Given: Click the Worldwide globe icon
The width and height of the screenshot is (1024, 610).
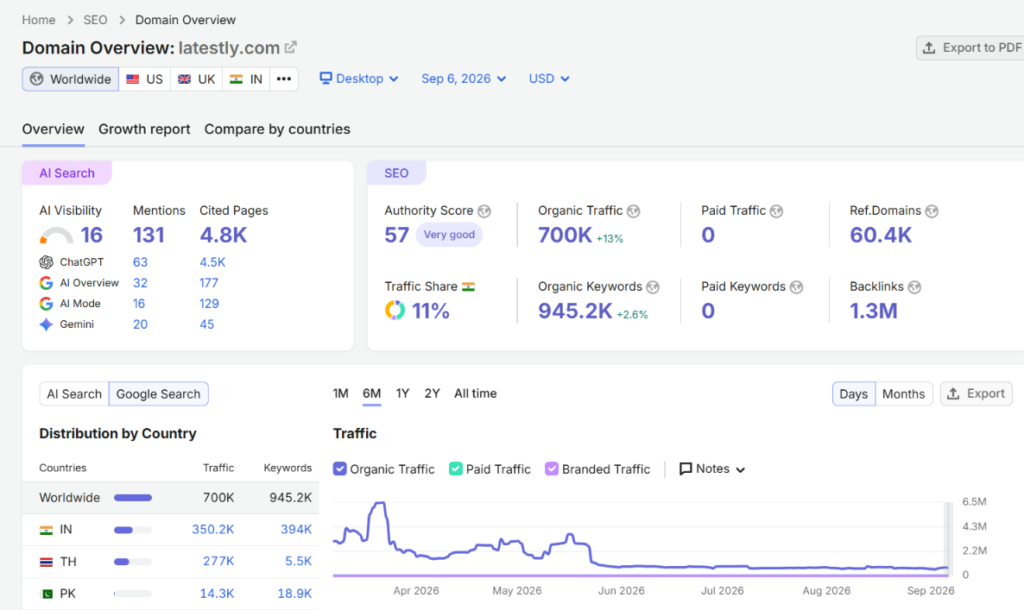Looking at the screenshot, I should click(x=37, y=79).
